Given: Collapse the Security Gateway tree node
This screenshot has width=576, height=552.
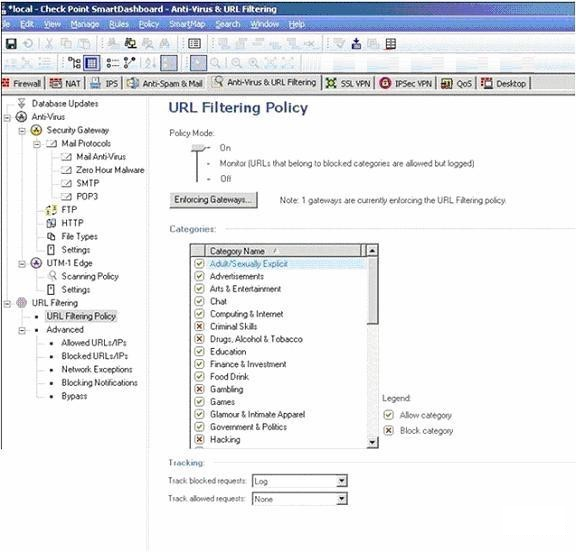Looking at the screenshot, I should tap(22, 131).
